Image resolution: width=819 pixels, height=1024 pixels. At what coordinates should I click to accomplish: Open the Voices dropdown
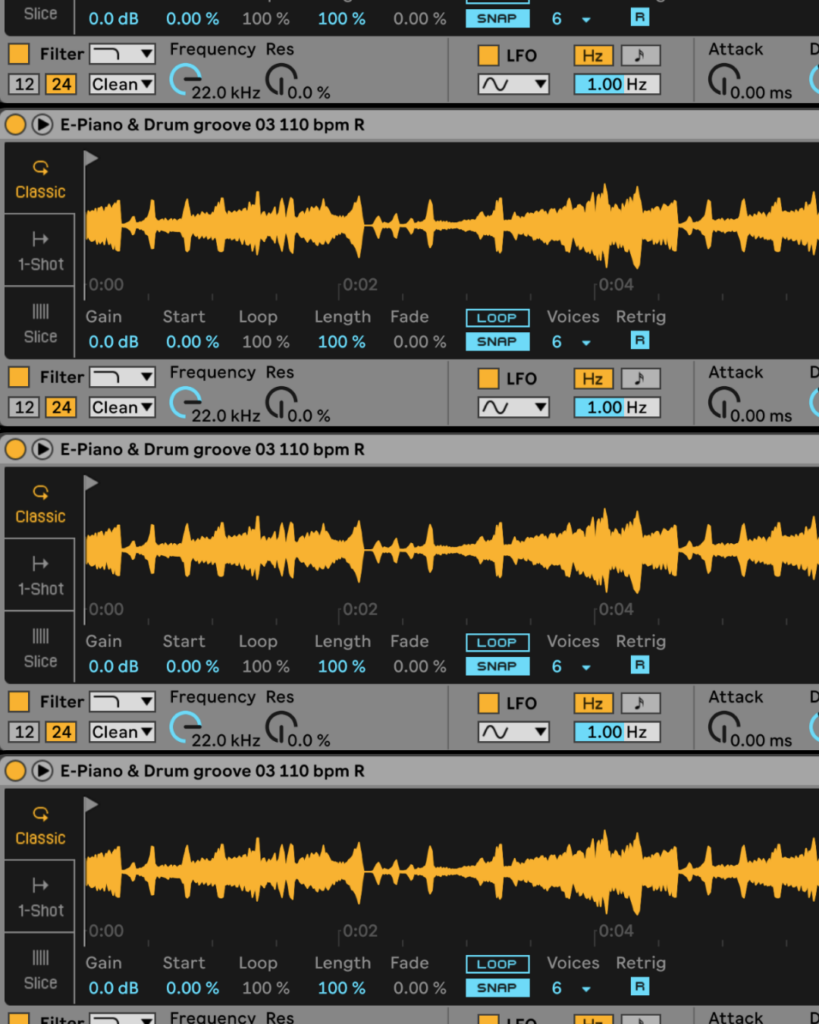(585, 341)
